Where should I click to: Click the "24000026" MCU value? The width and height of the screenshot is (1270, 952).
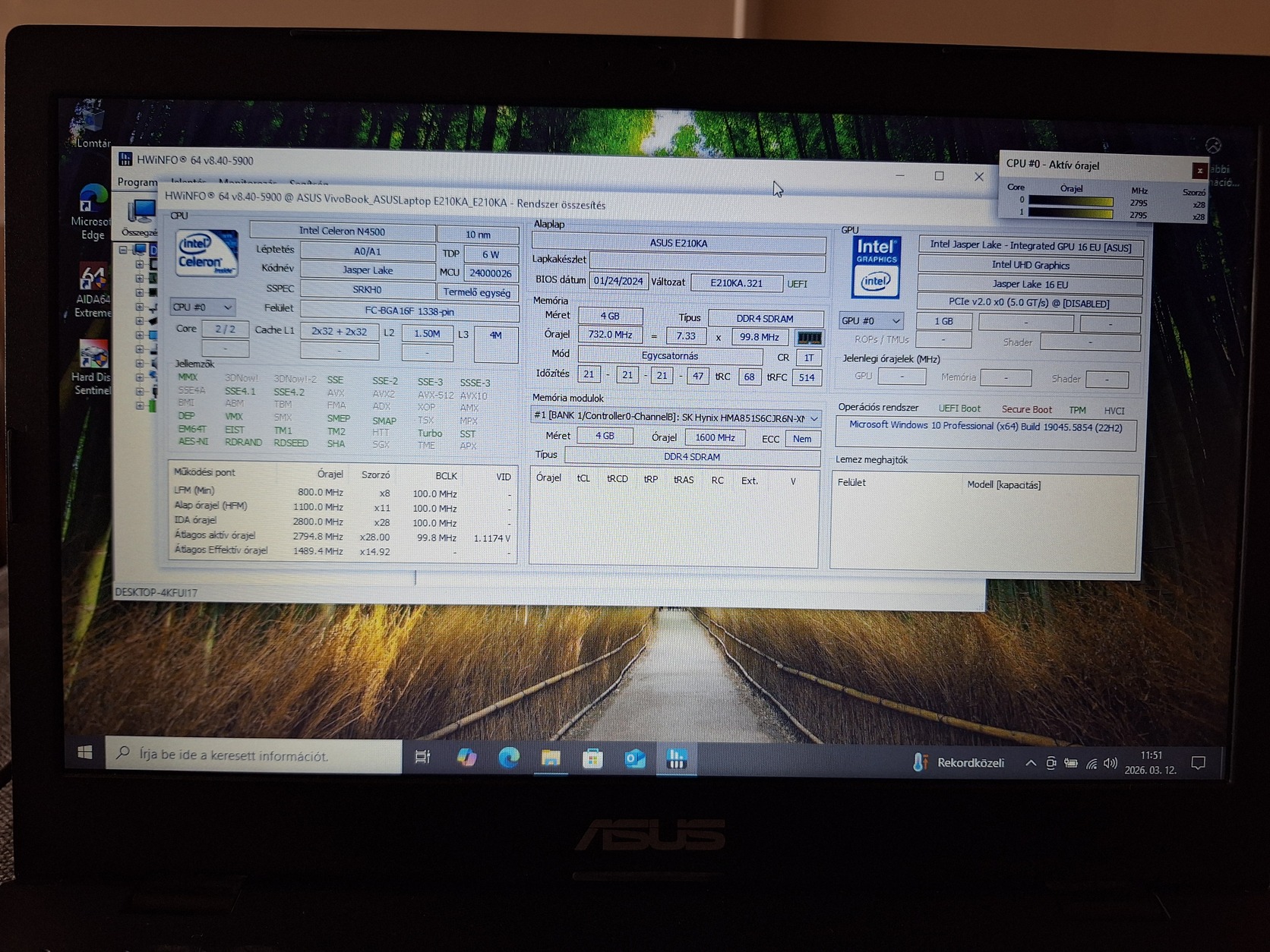(491, 273)
